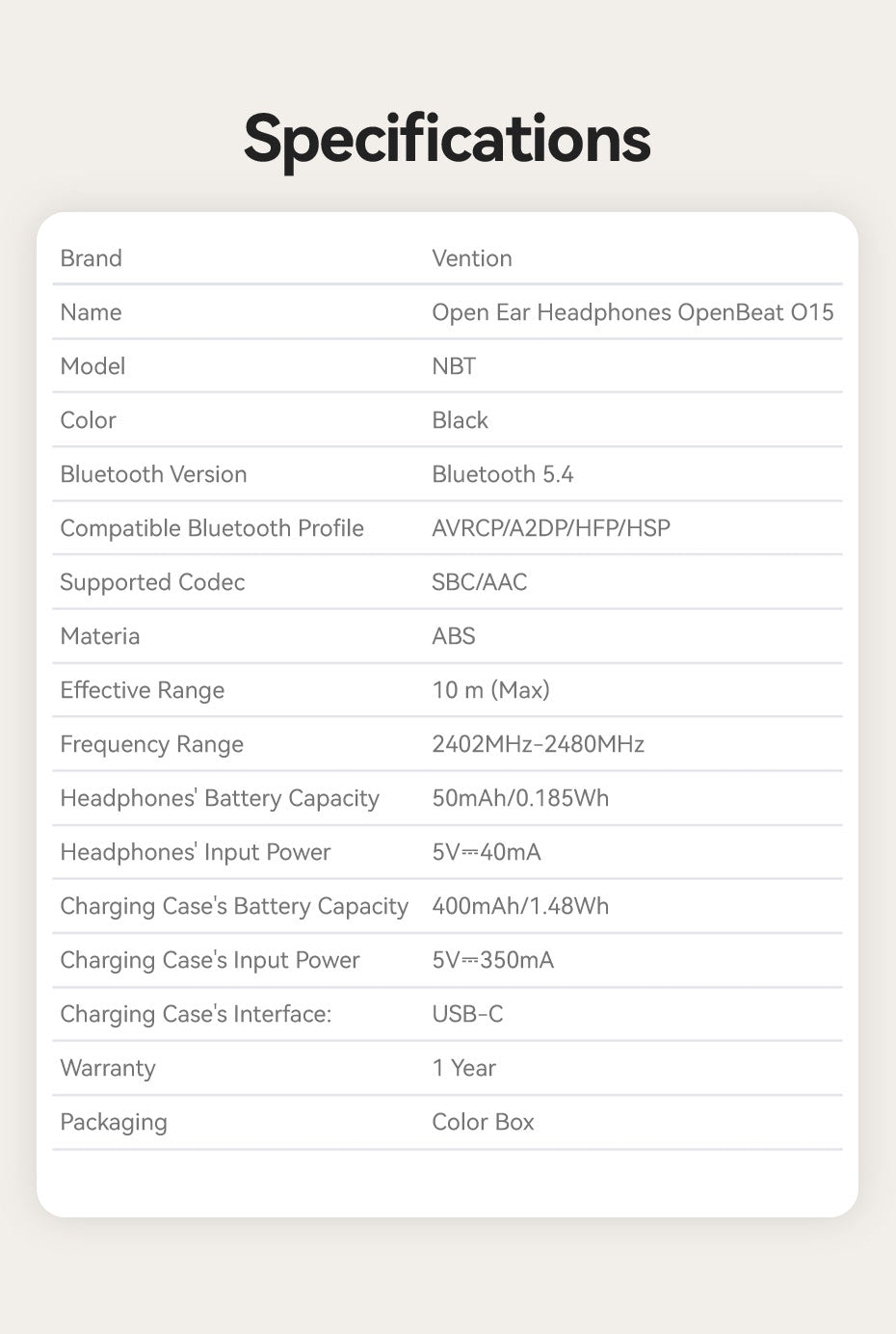Select Open Ear Headphones OpenBeat O15 text
Screen dimensions: 896x1334
[x=633, y=312]
